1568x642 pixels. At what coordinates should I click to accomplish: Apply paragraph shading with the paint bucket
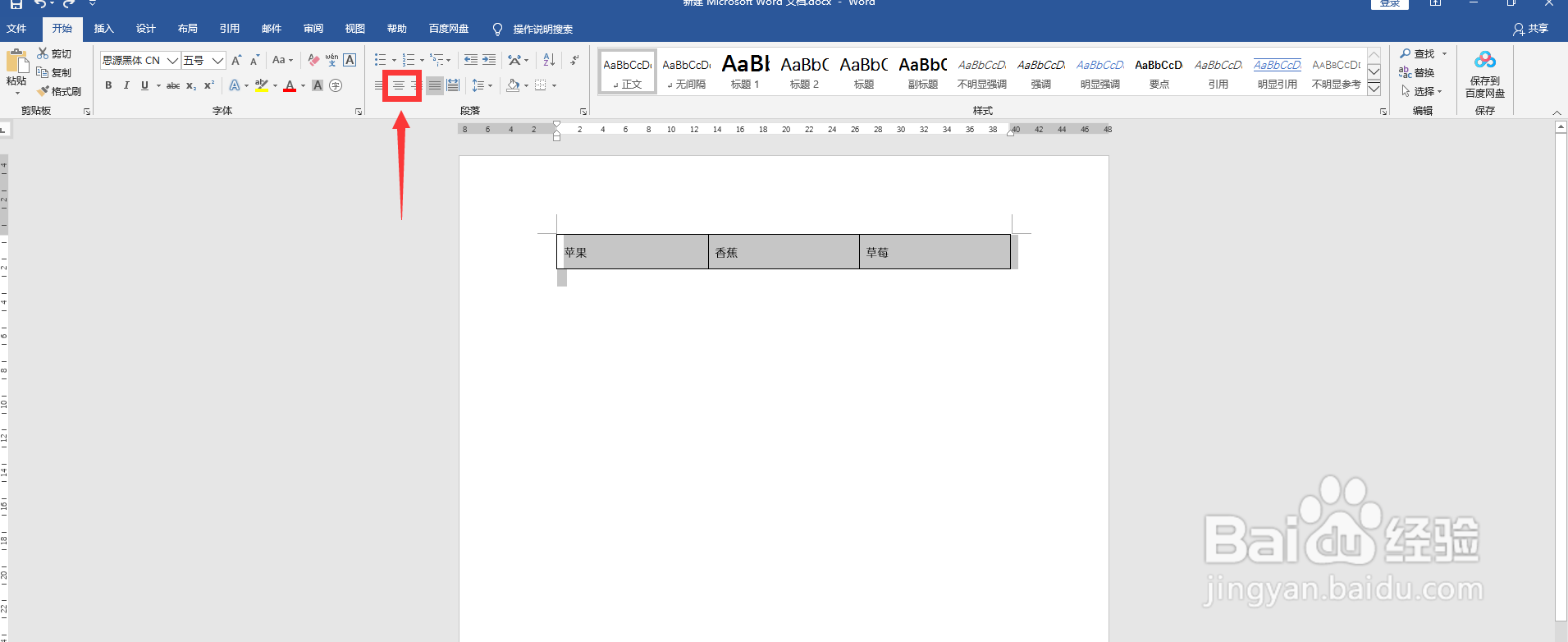pyautogui.click(x=513, y=85)
